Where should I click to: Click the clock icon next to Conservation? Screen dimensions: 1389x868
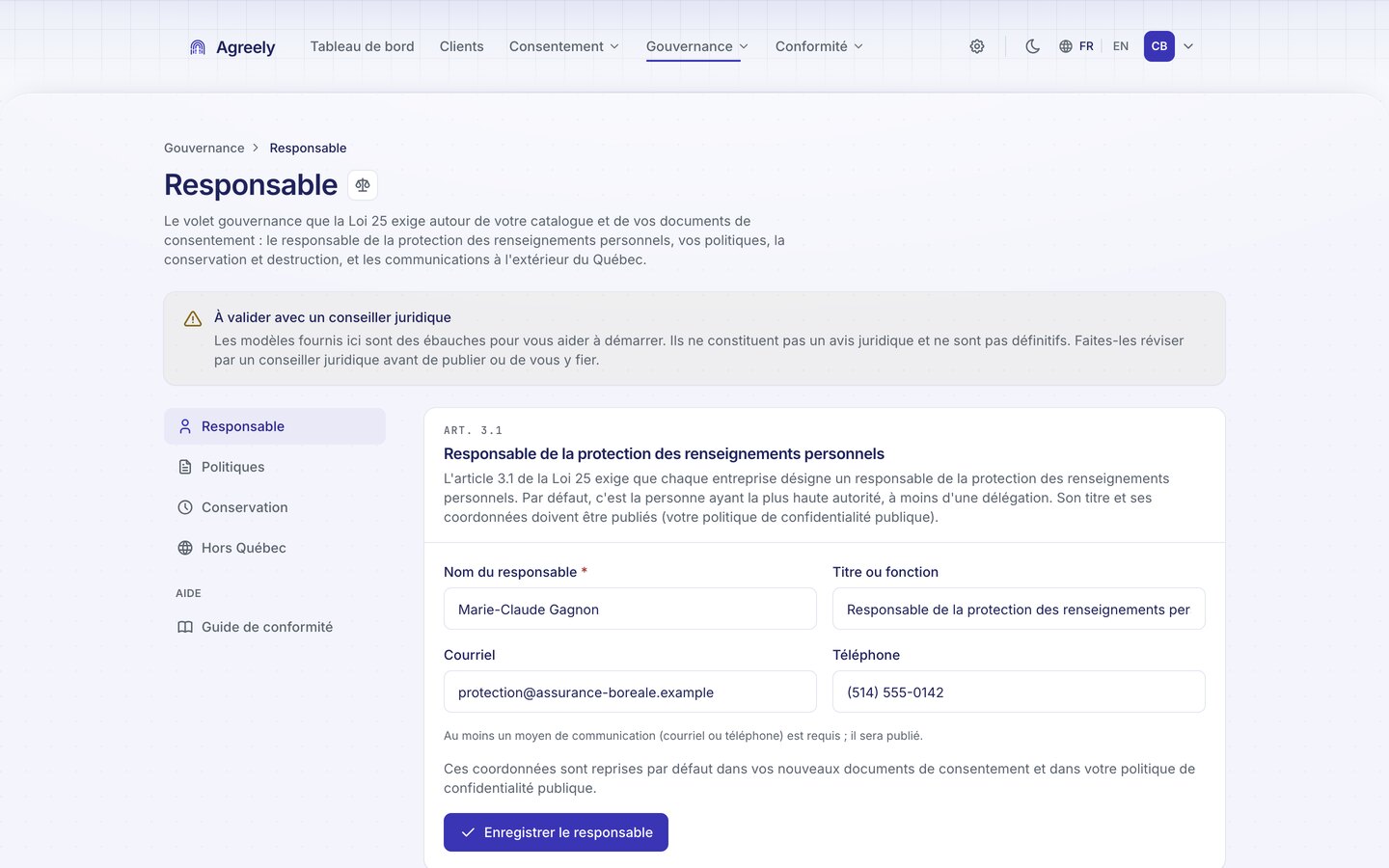pyautogui.click(x=185, y=507)
